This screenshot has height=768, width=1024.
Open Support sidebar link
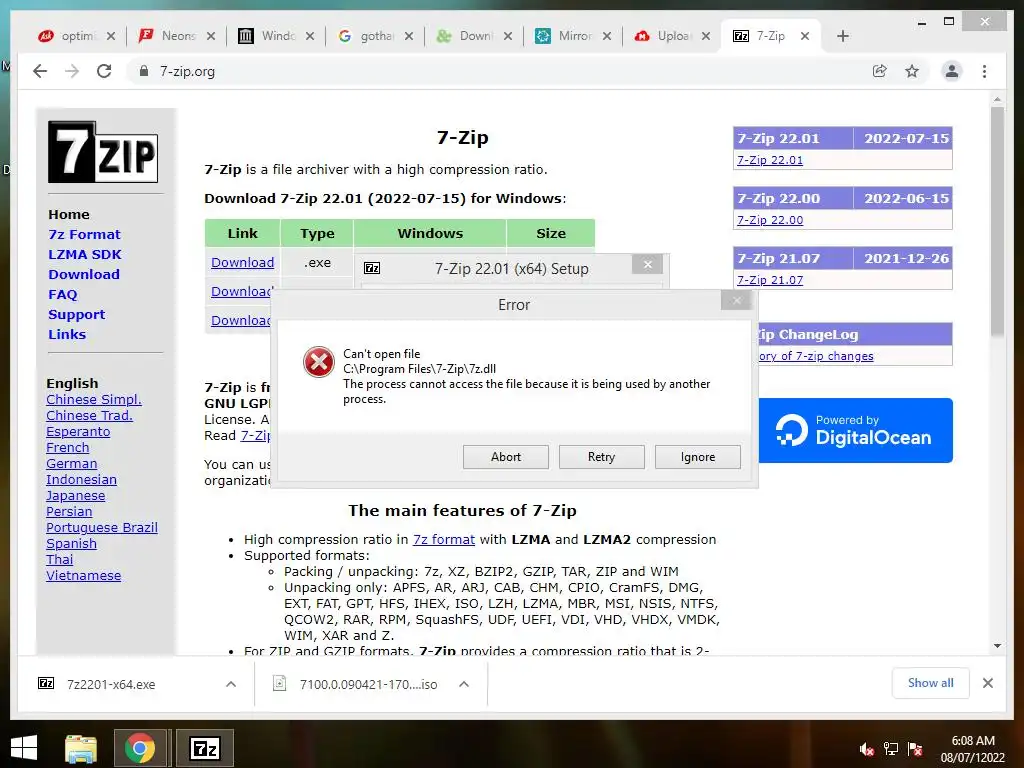(76, 314)
